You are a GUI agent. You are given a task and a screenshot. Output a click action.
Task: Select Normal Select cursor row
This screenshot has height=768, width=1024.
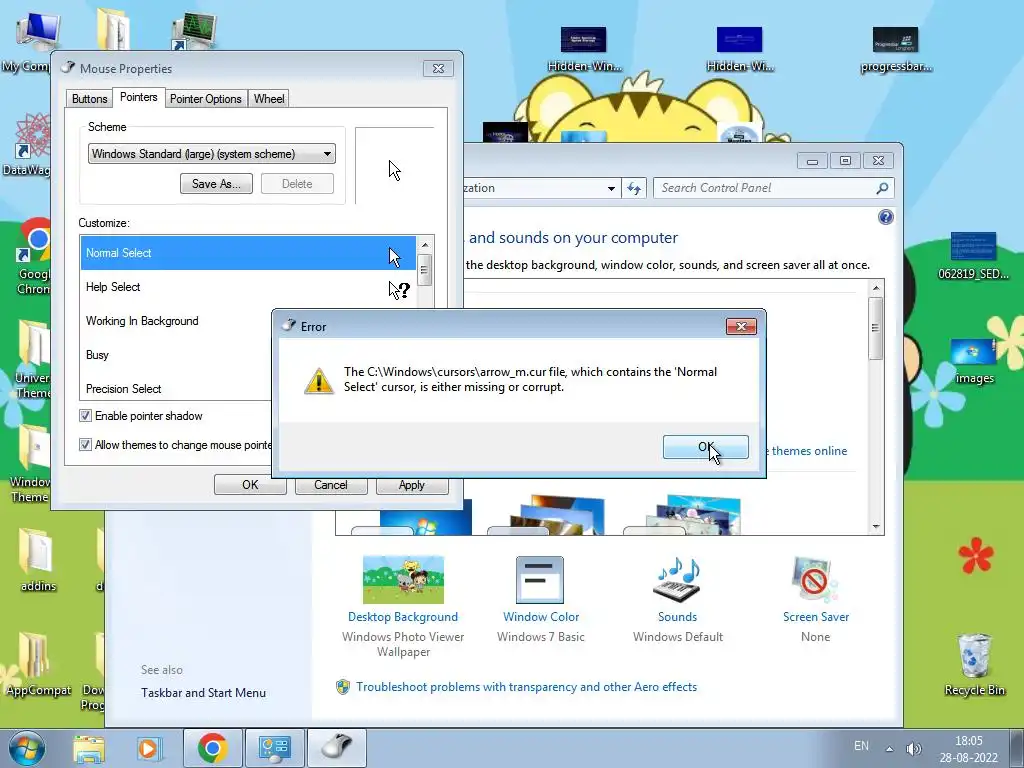point(248,253)
